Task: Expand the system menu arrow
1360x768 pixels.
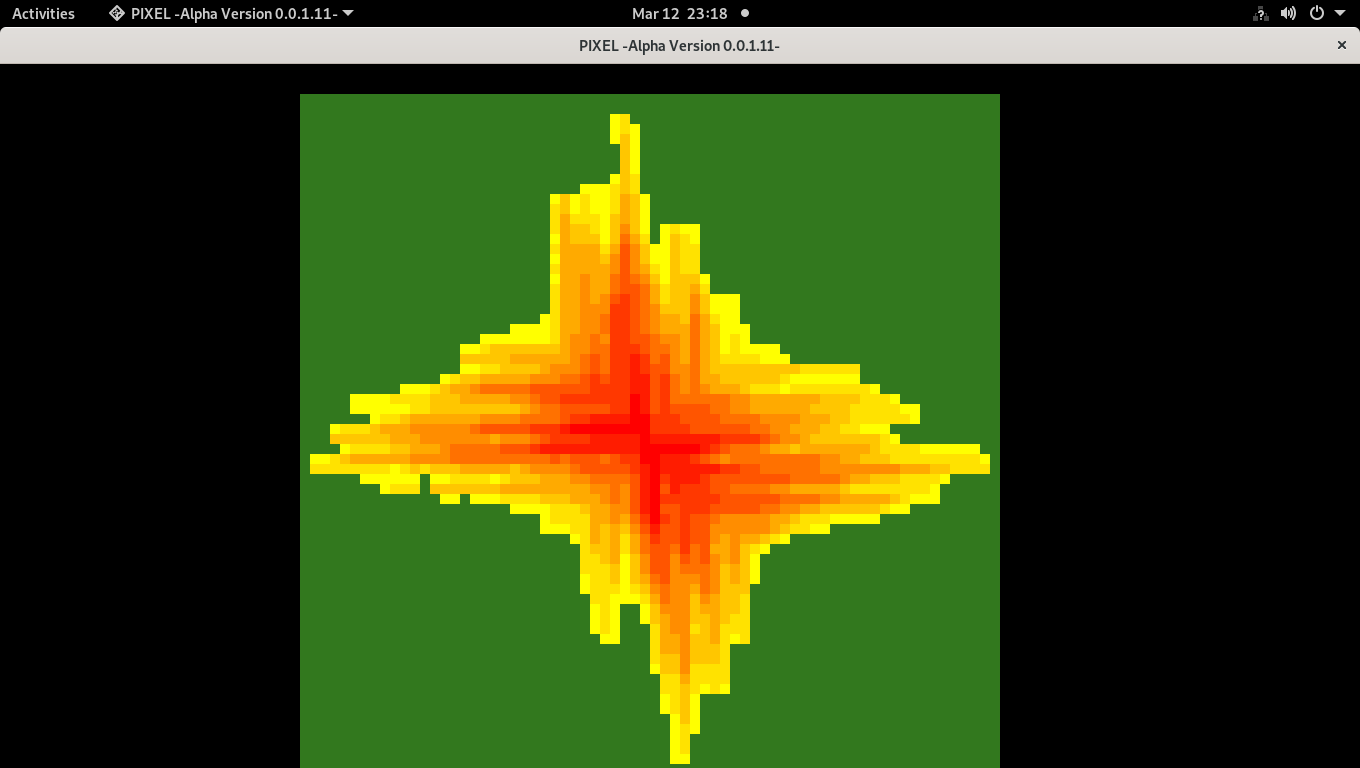Action: point(1340,13)
